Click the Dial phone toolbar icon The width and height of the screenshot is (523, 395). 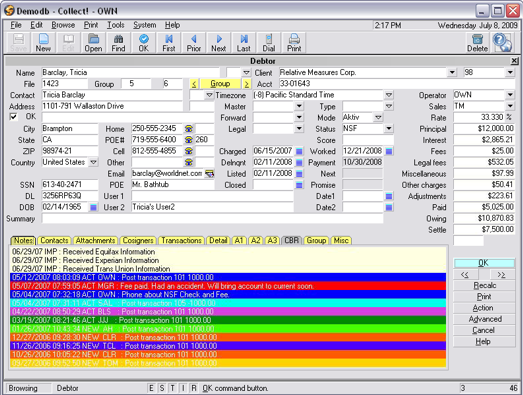[x=269, y=43]
